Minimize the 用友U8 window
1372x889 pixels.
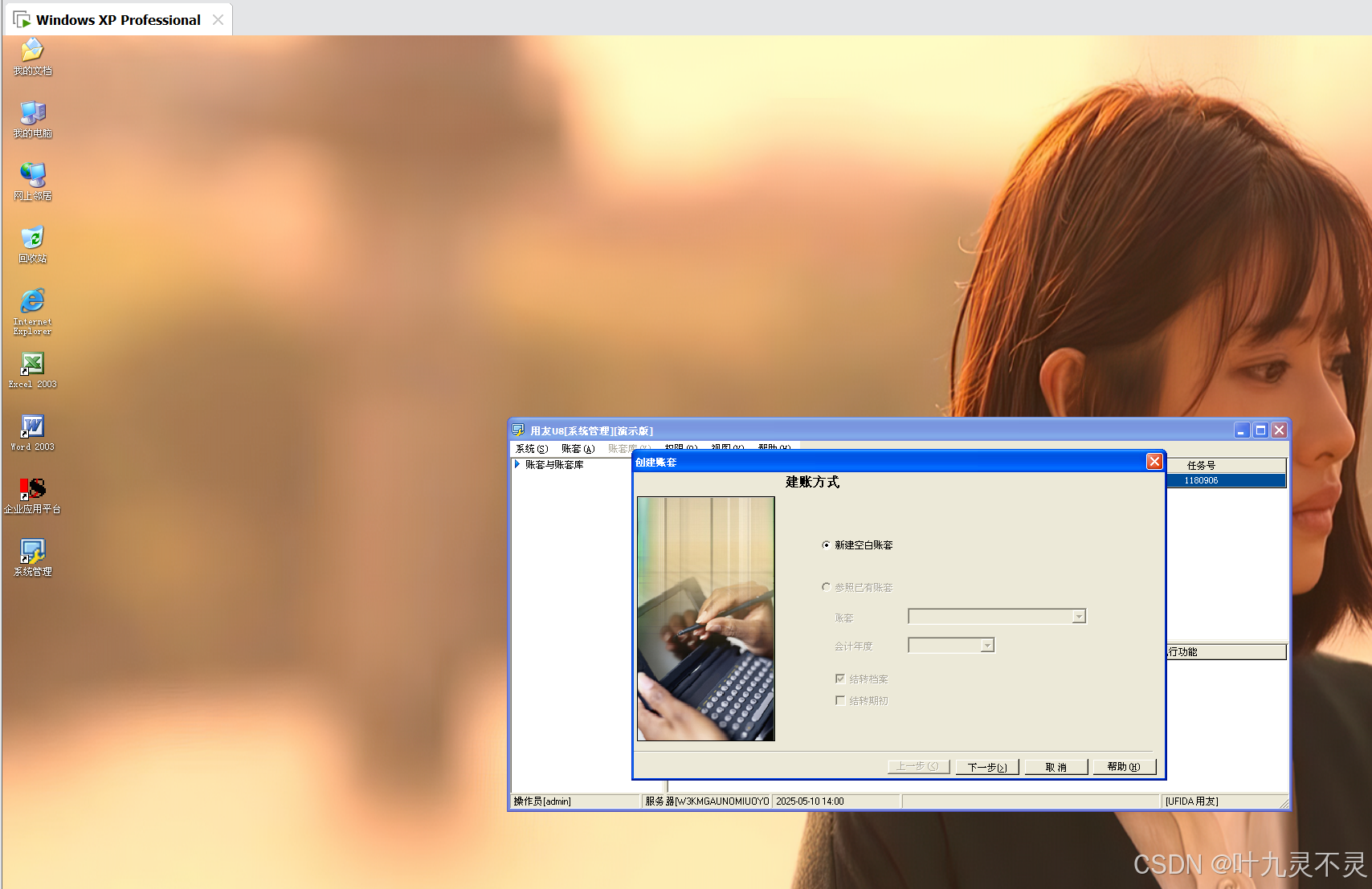(x=1242, y=430)
